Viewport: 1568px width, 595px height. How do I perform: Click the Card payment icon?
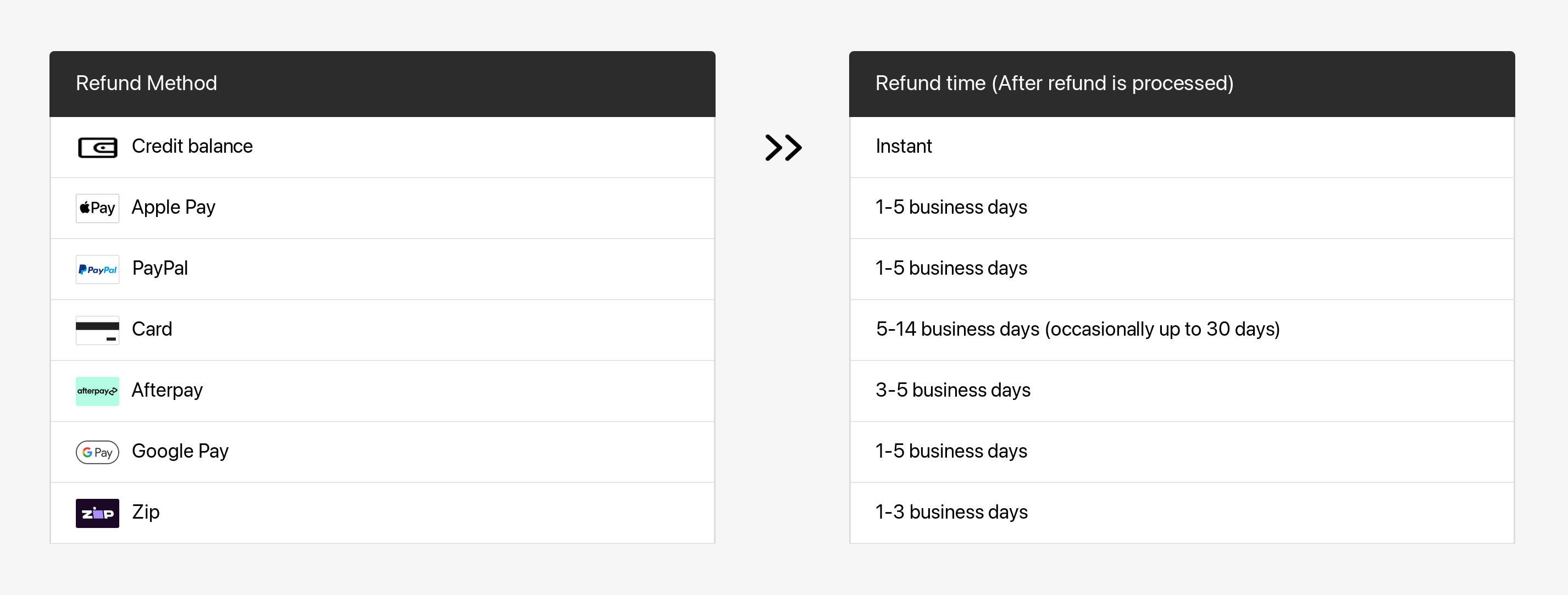97,330
